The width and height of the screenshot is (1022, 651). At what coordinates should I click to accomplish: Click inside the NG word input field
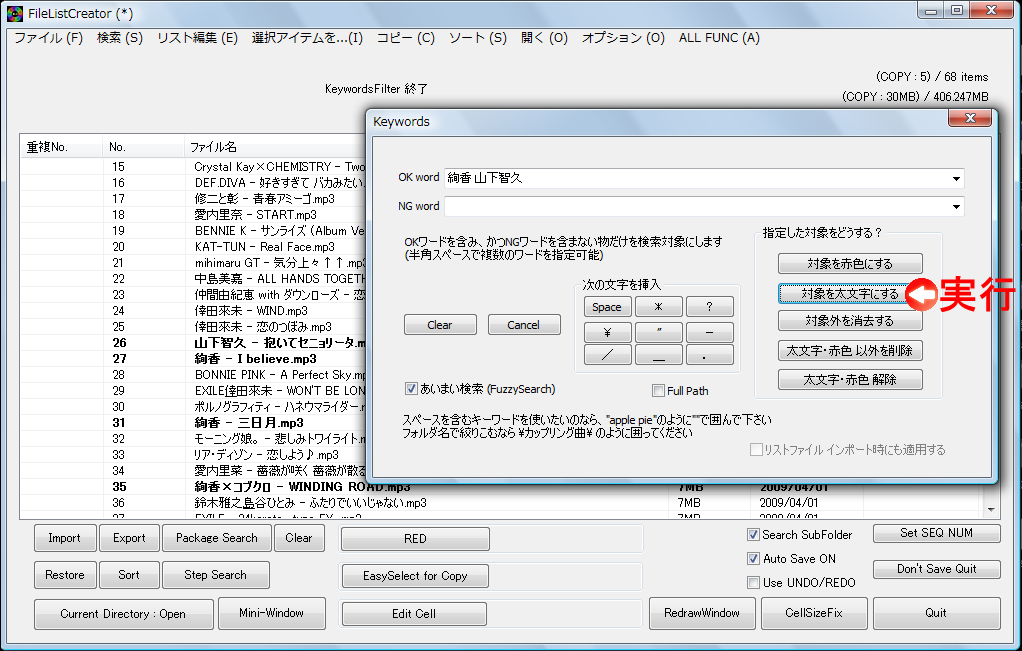(700, 207)
